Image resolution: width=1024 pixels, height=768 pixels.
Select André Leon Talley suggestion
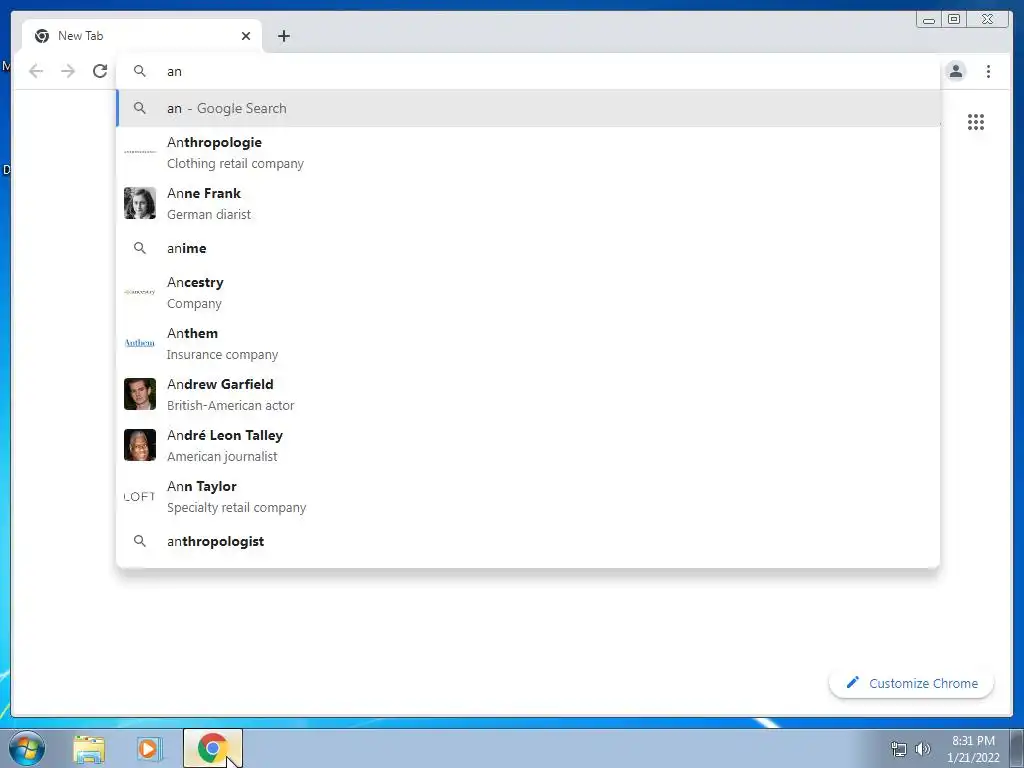[528, 445]
